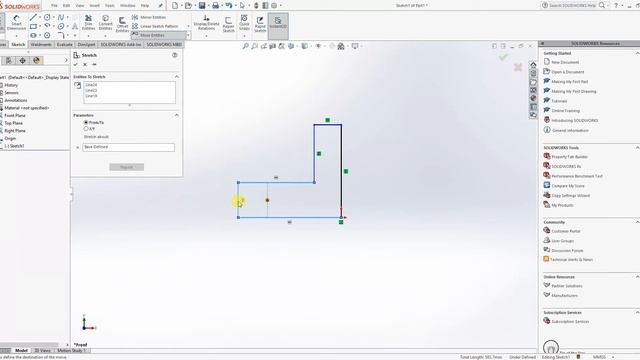This screenshot has height=360, width=640.
Task: Open the File Explorer task pane icon
Action: coord(533,82)
